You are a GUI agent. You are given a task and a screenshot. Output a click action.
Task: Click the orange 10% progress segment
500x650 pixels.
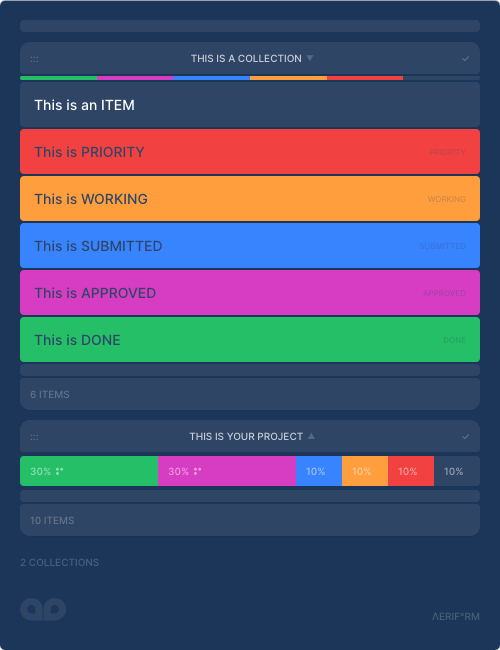(x=365, y=471)
